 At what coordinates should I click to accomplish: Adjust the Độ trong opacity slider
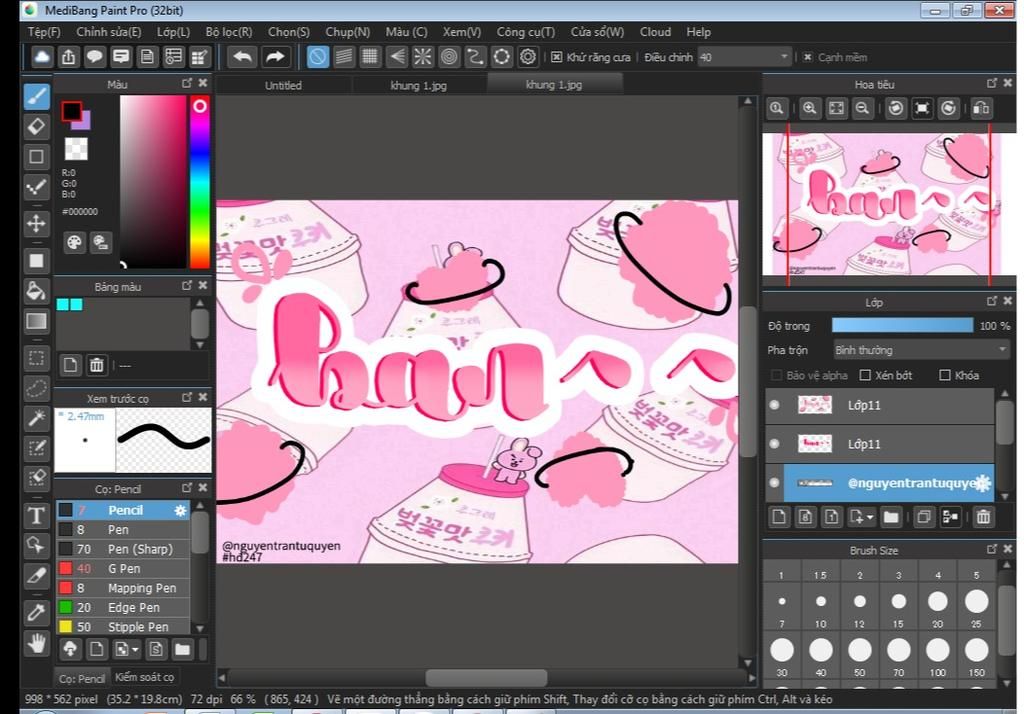point(903,325)
